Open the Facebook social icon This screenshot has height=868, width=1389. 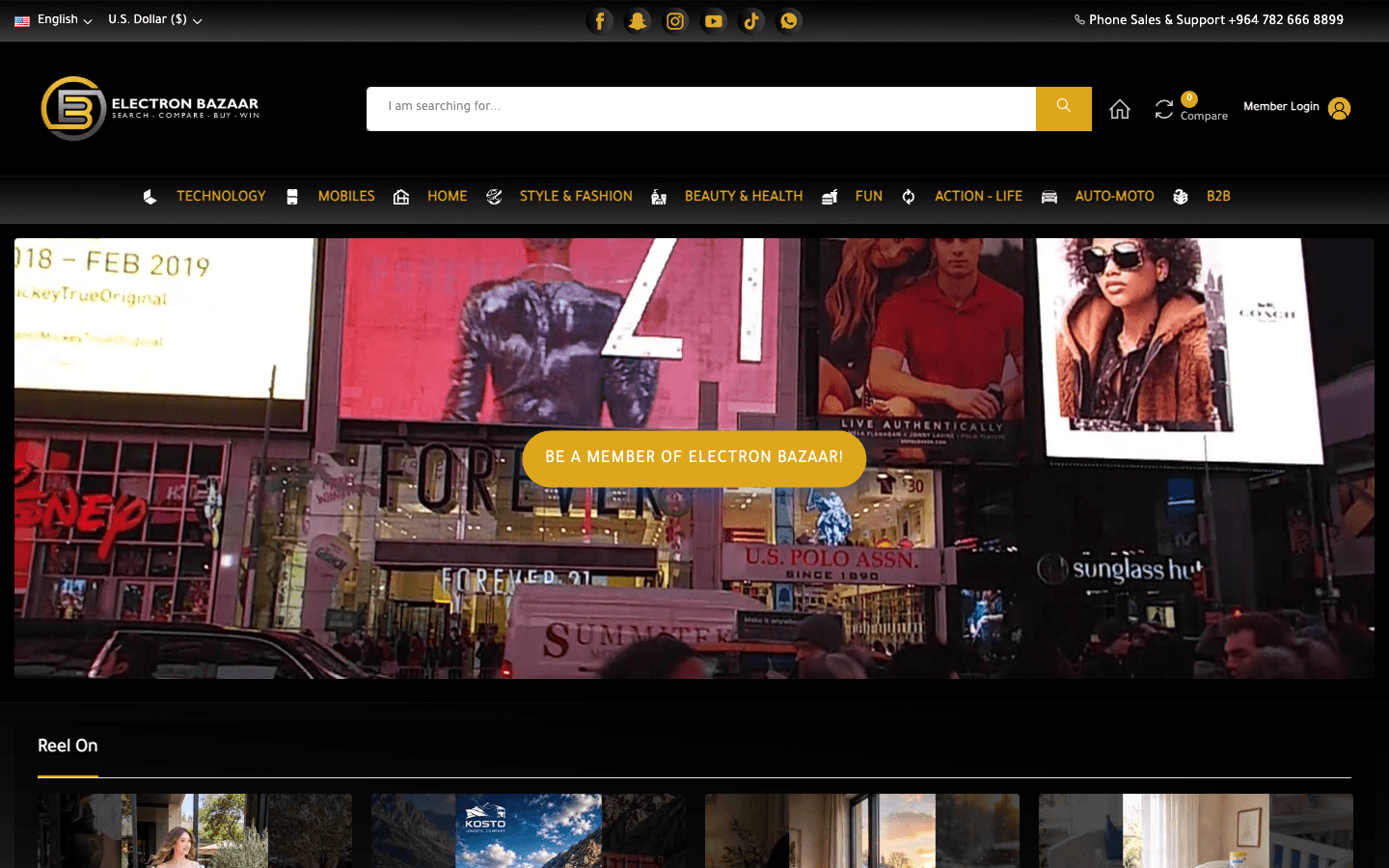tap(600, 20)
